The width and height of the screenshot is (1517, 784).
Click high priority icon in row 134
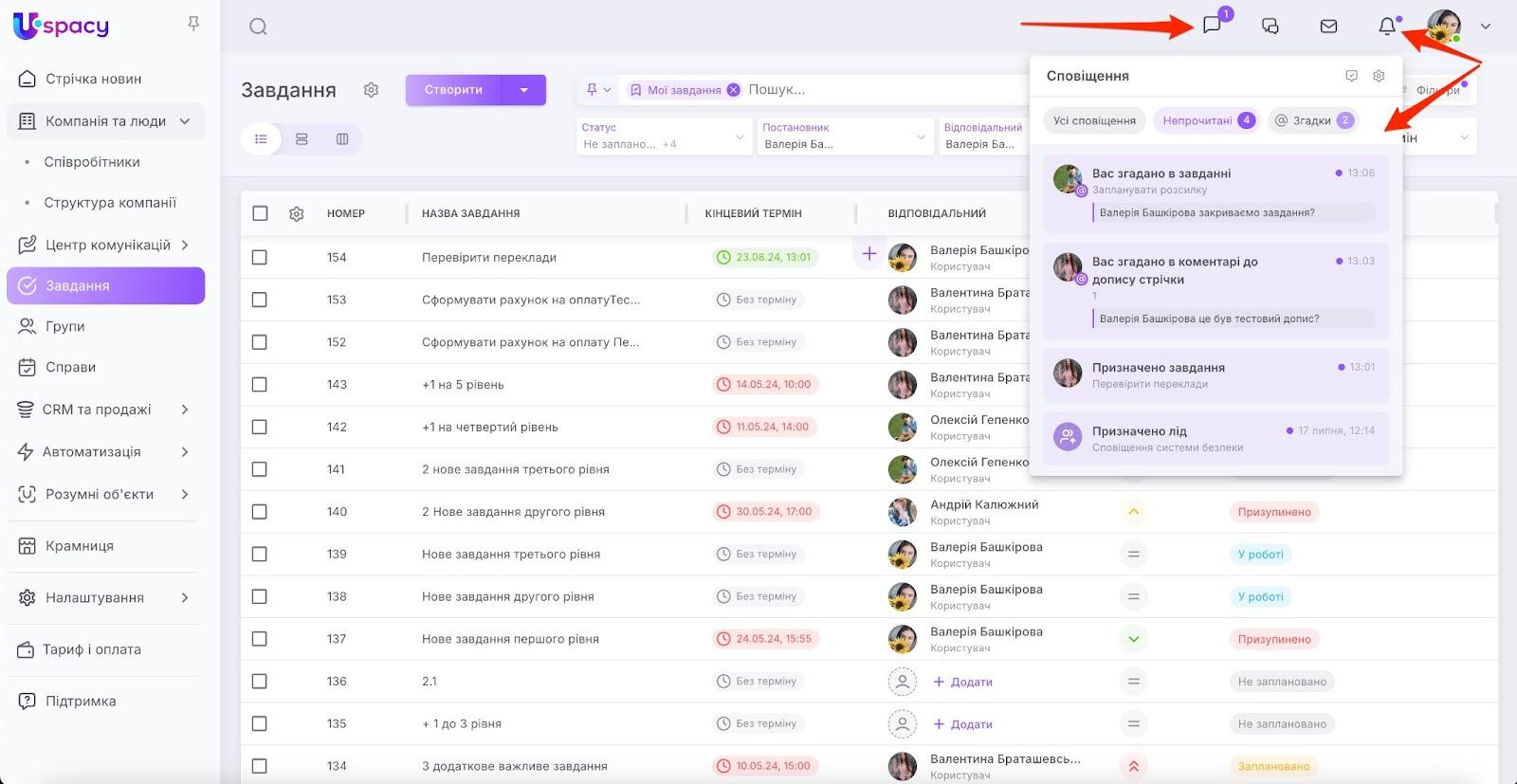click(x=1133, y=766)
